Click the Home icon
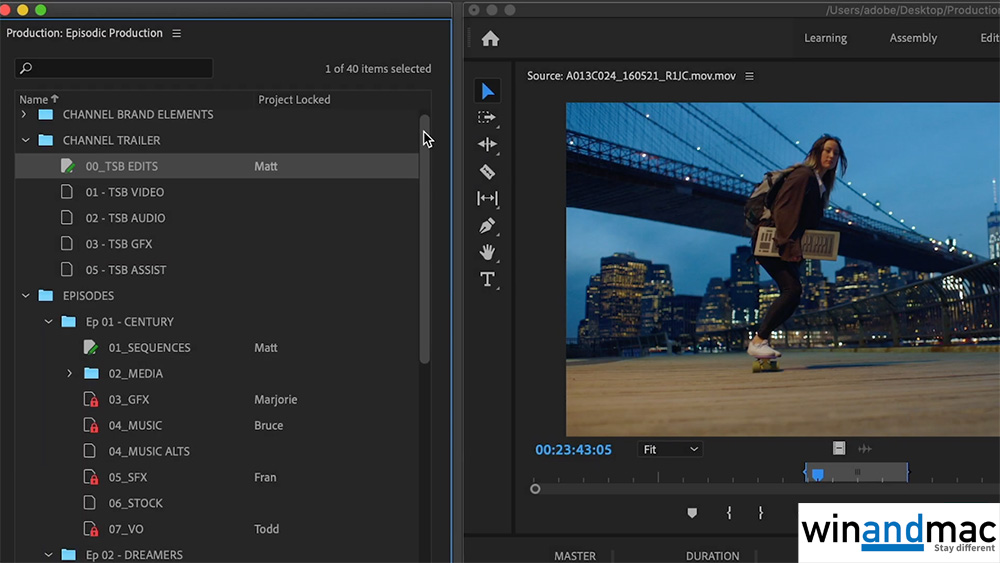This screenshot has width=1000, height=563. (490, 39)
